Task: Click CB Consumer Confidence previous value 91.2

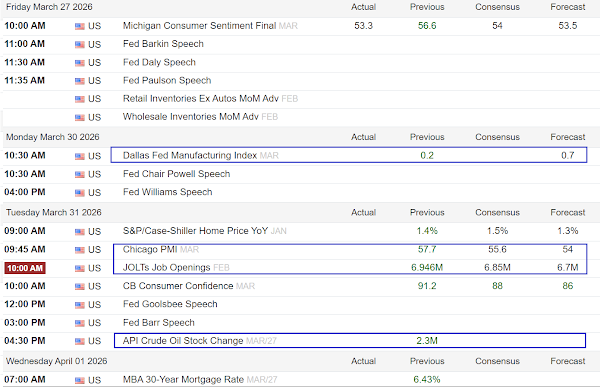Action: (427, 286)
